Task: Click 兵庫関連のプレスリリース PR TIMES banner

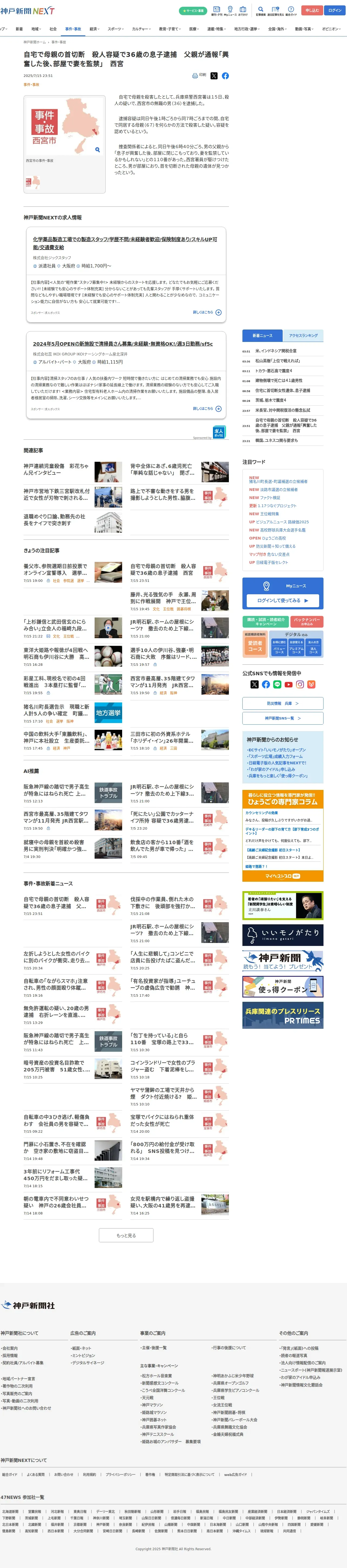Action: tap(283, 1015)
